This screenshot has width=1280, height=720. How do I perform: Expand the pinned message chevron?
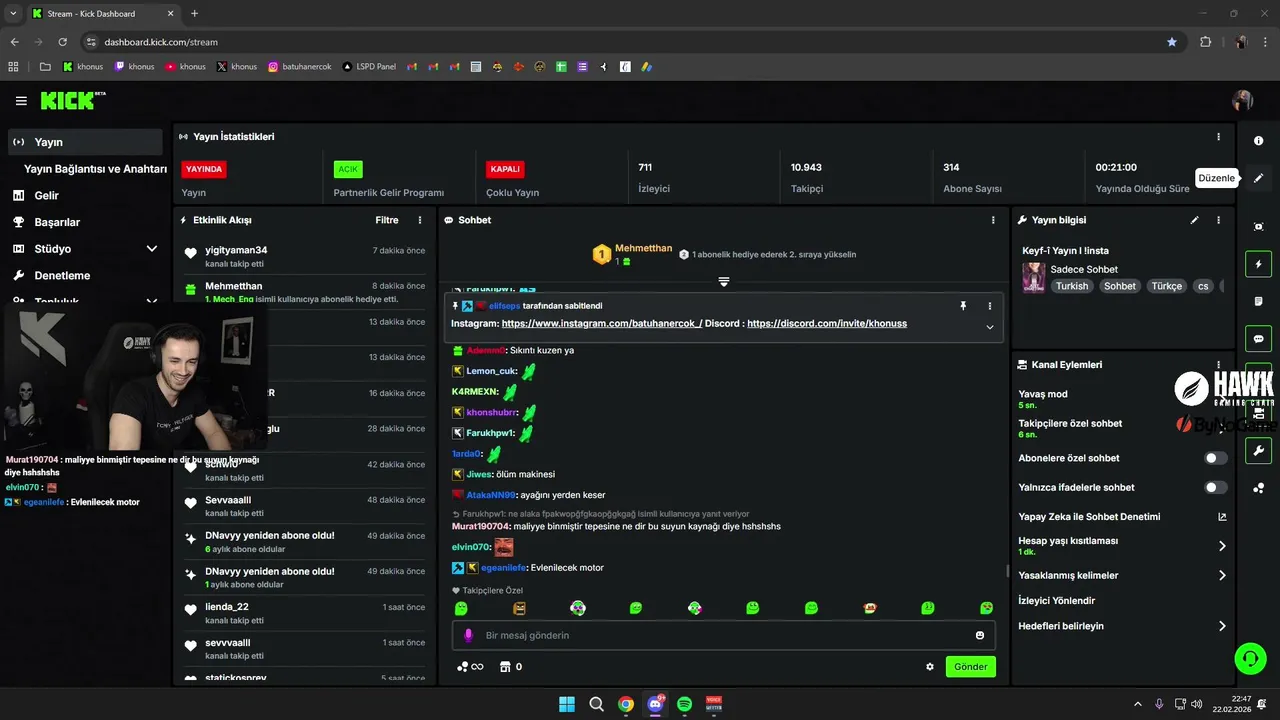pos(990,327)
